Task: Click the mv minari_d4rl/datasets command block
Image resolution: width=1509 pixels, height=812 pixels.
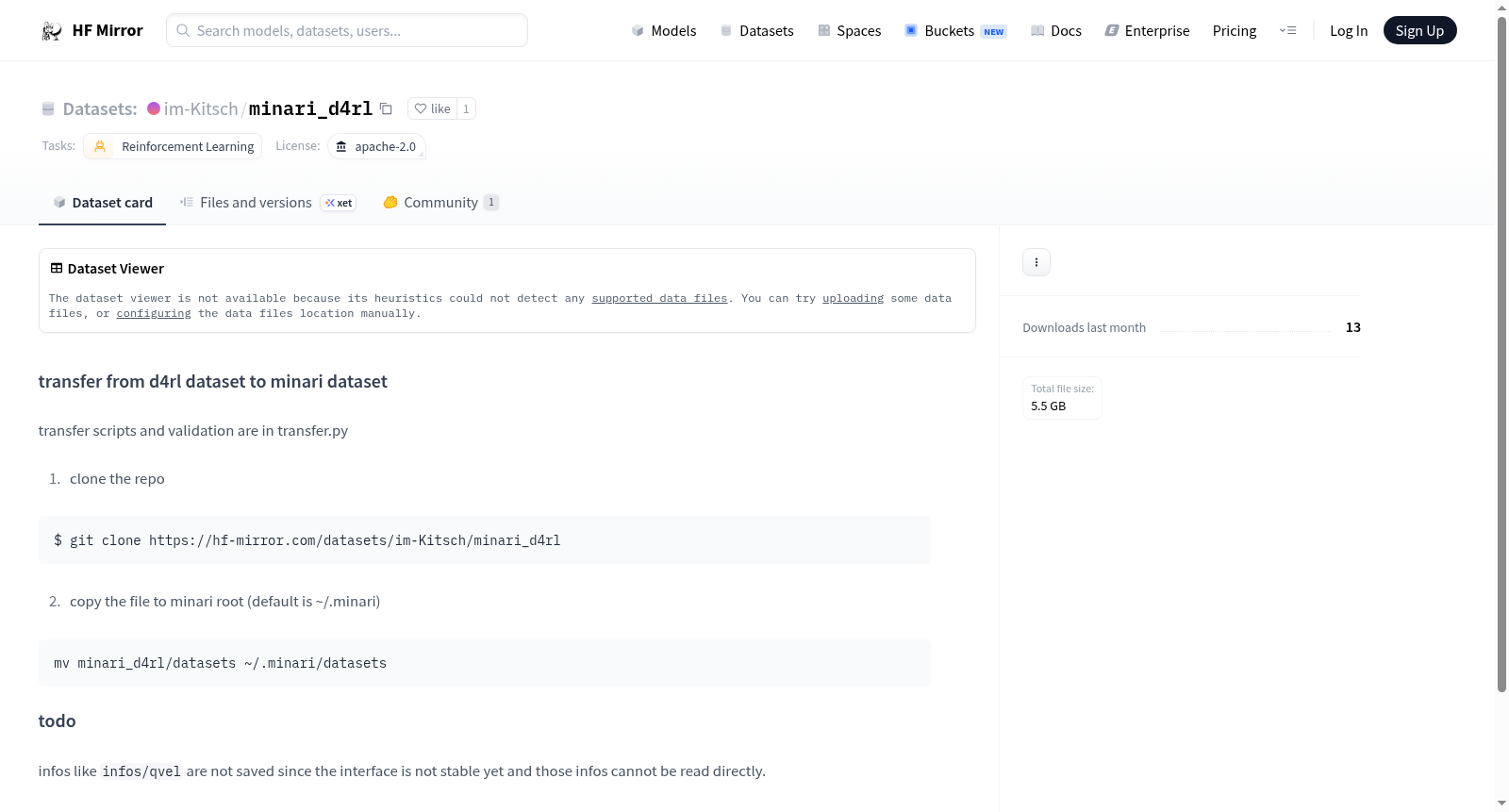Action: 485,663
